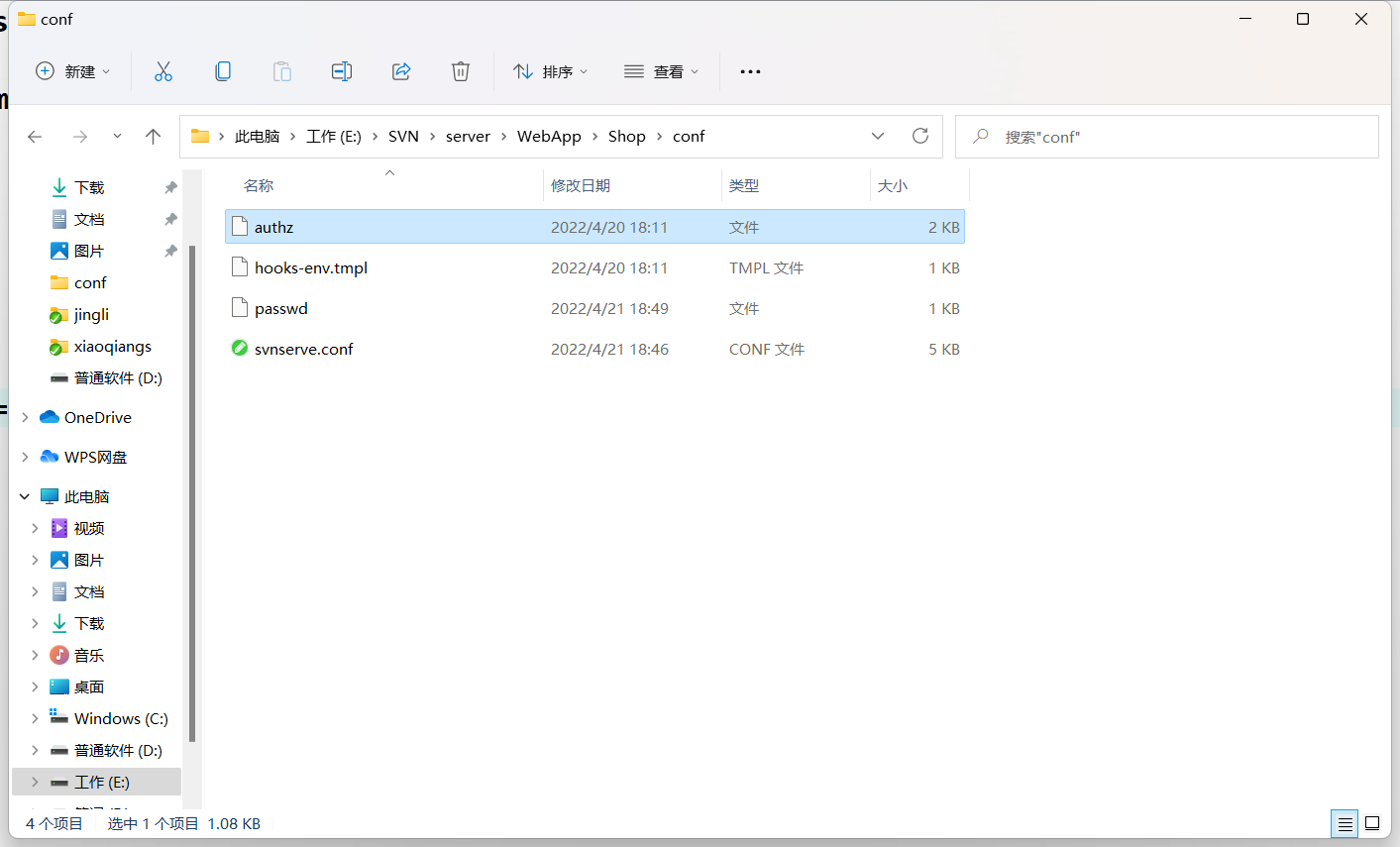Switch to large icons view in status bar
This screenshot has width=1400, height=847.
(x=1372, y=823)
